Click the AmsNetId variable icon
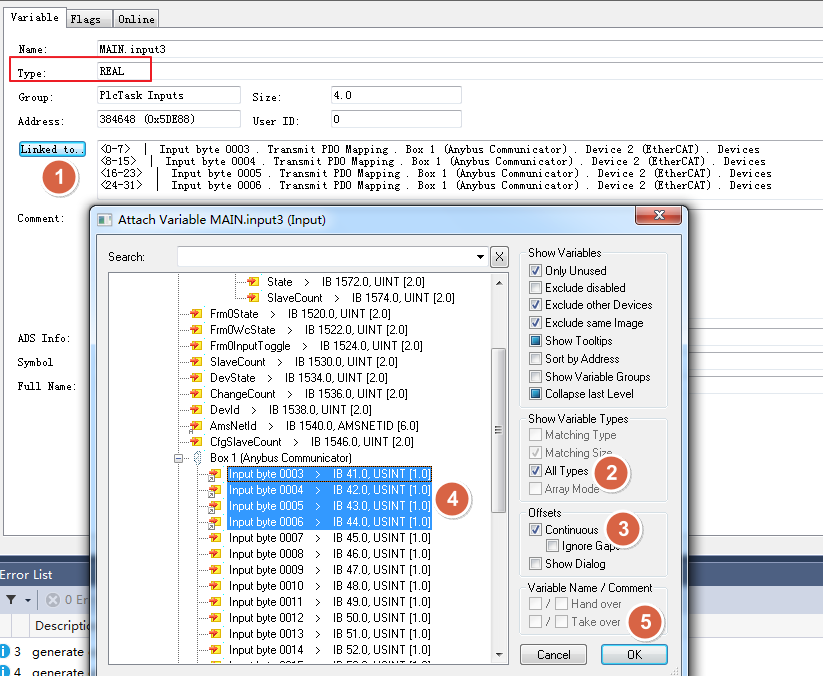 pos(196,426)
